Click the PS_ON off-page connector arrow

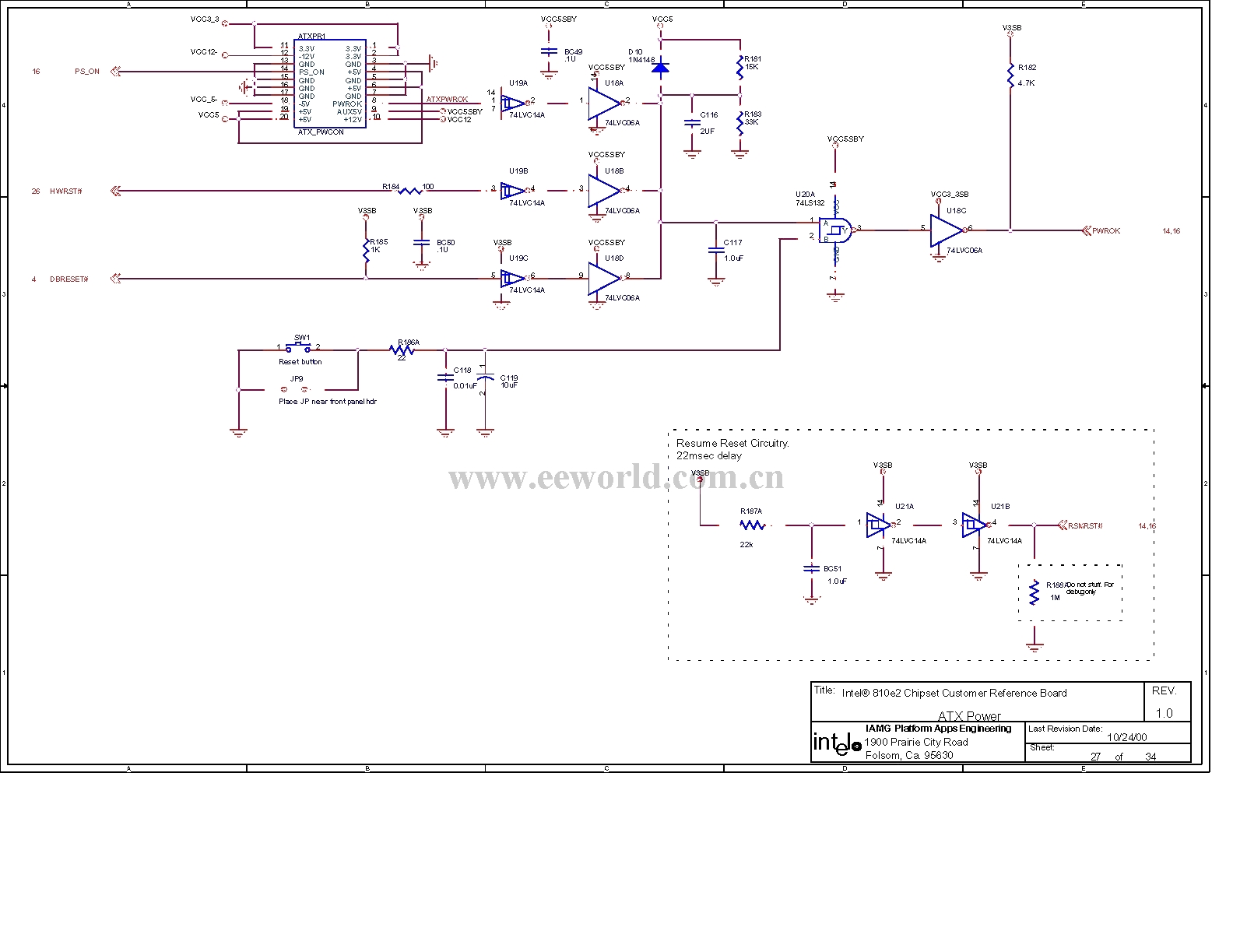(116, 72)
